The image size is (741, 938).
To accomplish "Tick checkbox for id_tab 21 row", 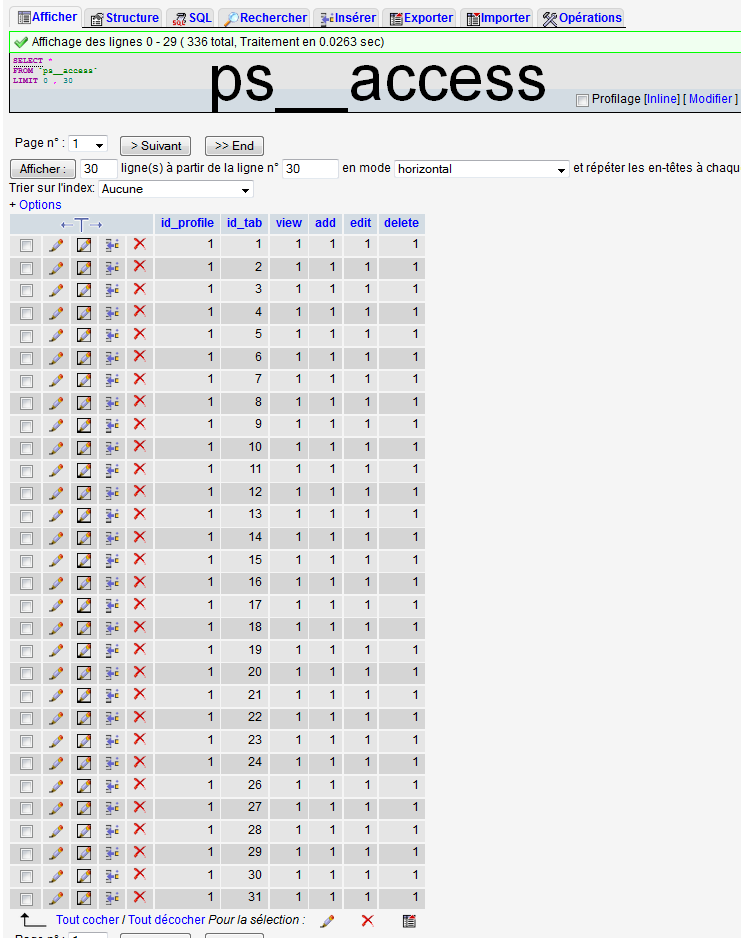I will tap(26, 696).
